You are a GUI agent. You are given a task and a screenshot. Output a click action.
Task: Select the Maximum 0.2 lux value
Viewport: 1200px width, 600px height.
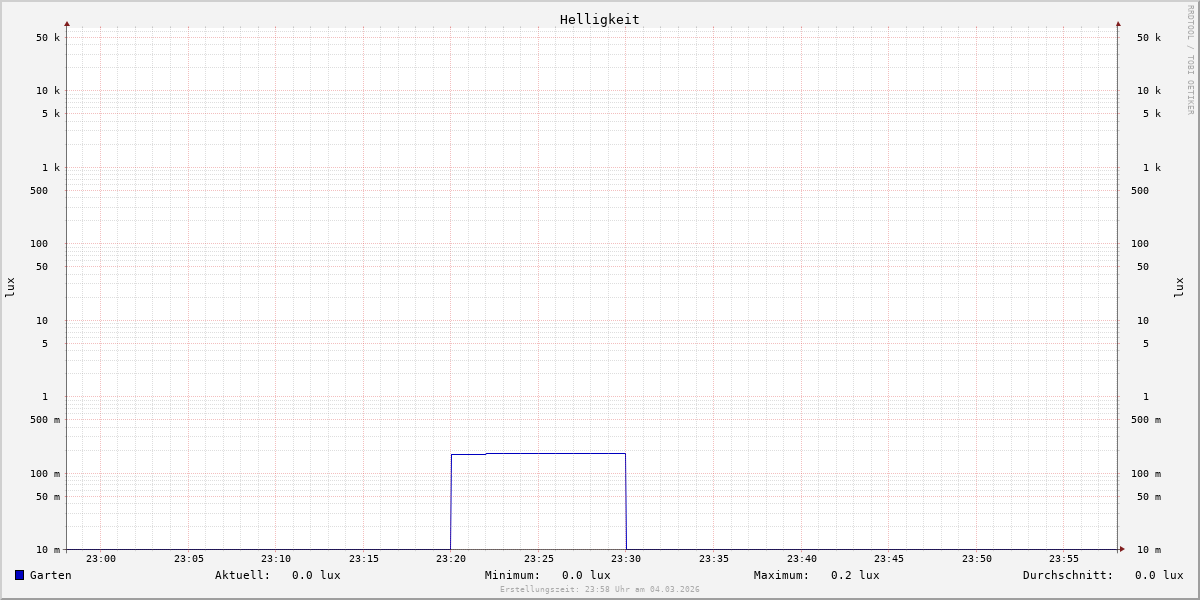pyautogui.click(x=855, y=575)
